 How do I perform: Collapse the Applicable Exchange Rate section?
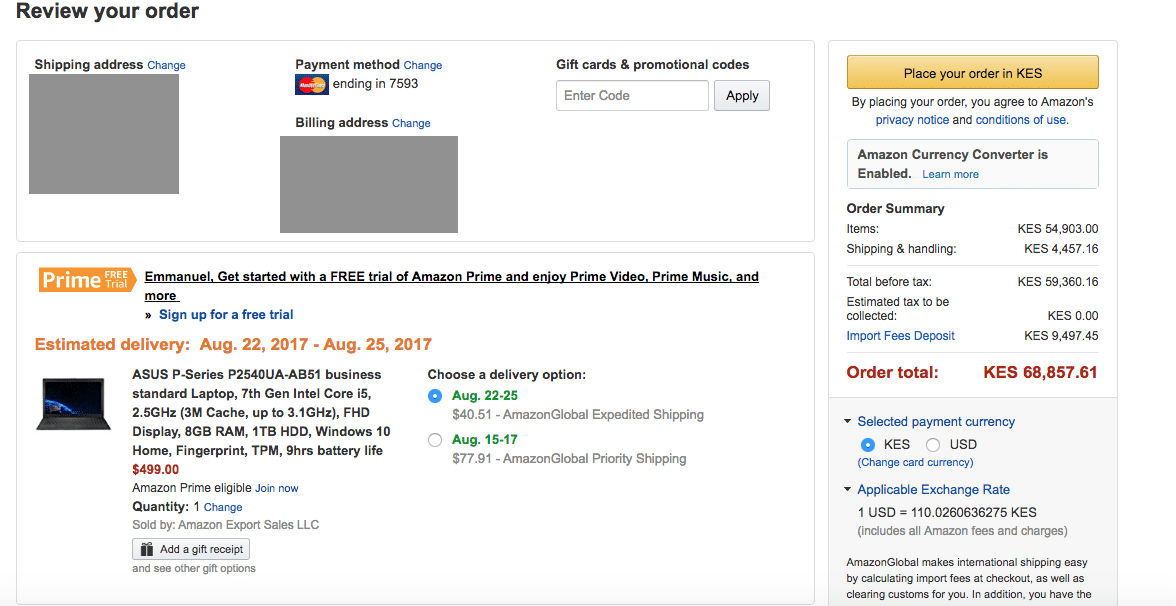(848, 490)
